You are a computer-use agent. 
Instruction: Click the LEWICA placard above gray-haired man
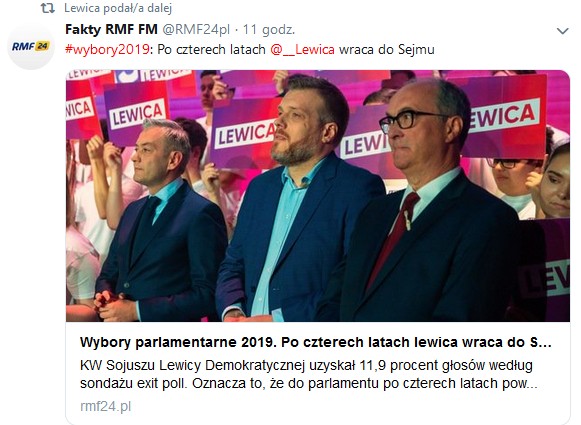point(136,110)
